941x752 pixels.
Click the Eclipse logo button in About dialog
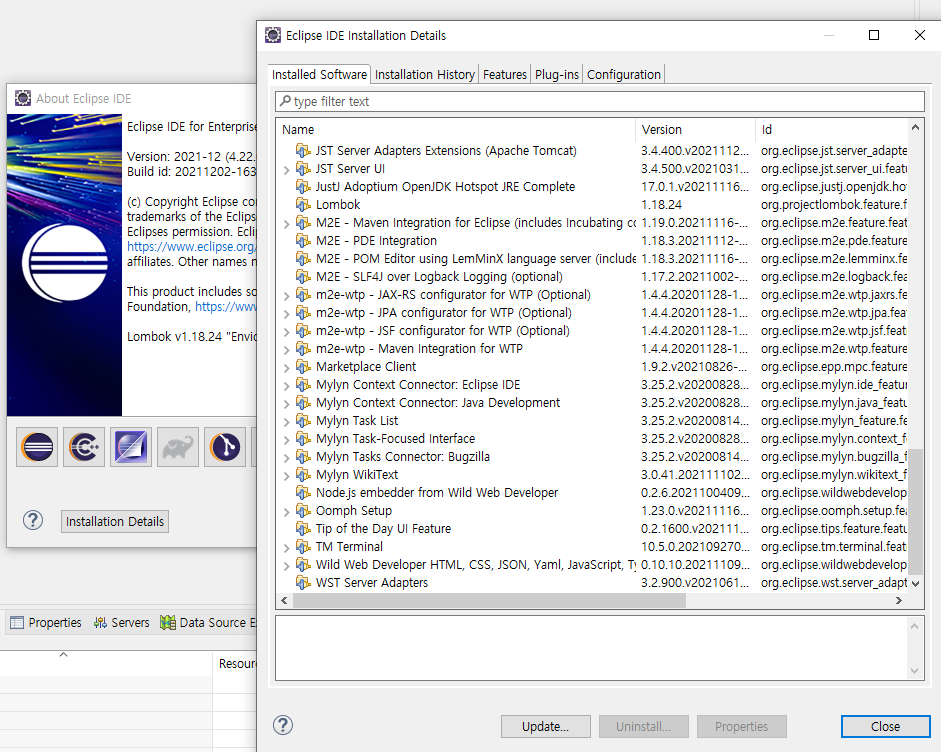pos(37,447)
